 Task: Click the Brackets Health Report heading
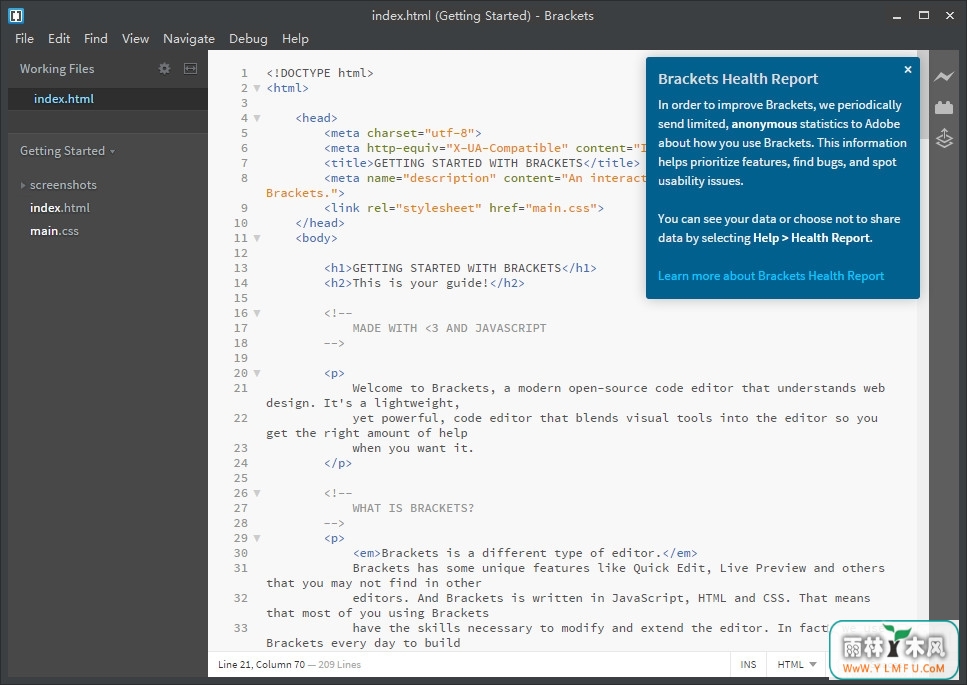(x=738, y=79)
